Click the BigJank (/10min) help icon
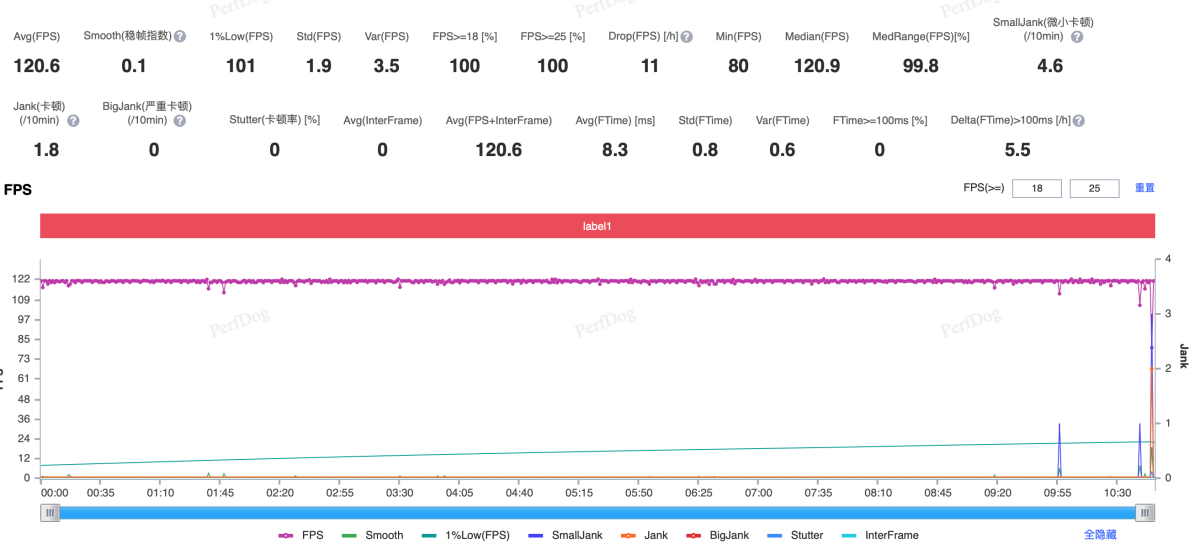Image resolution: width=1200 pixels, height=543 pixels. click(x=179, y=121)
